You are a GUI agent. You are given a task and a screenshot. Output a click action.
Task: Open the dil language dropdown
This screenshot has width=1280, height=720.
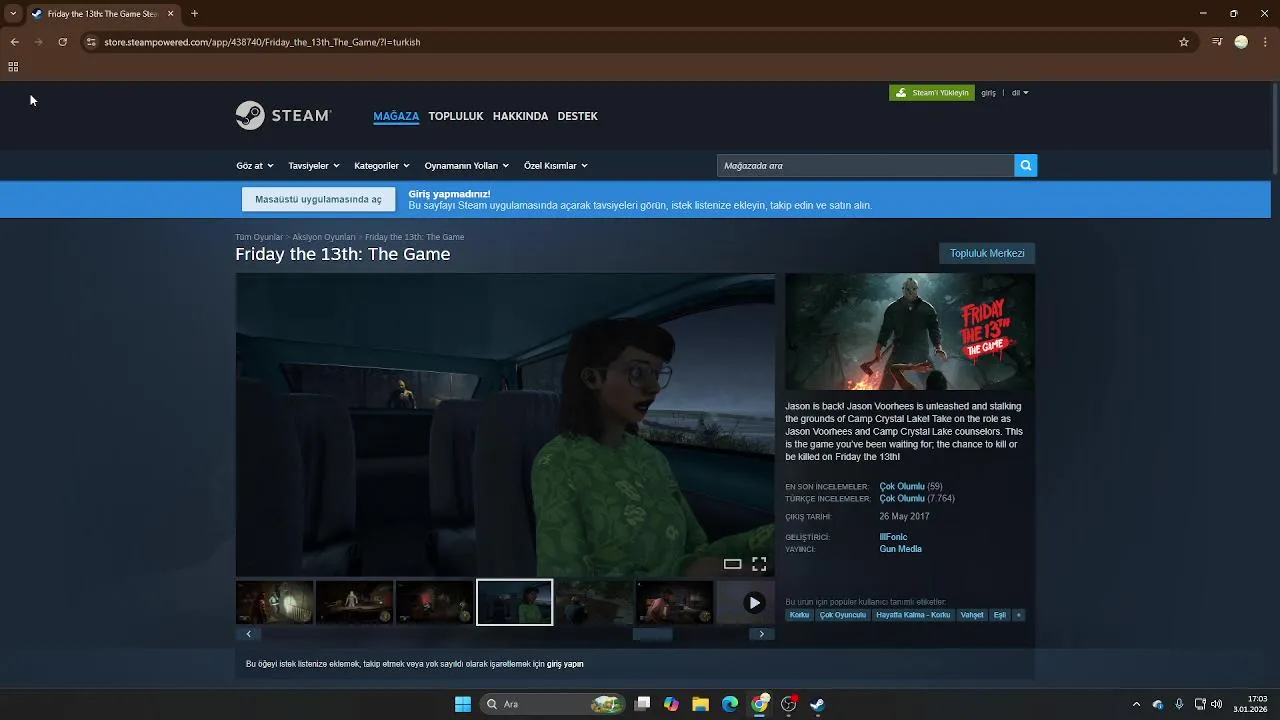1019,93
